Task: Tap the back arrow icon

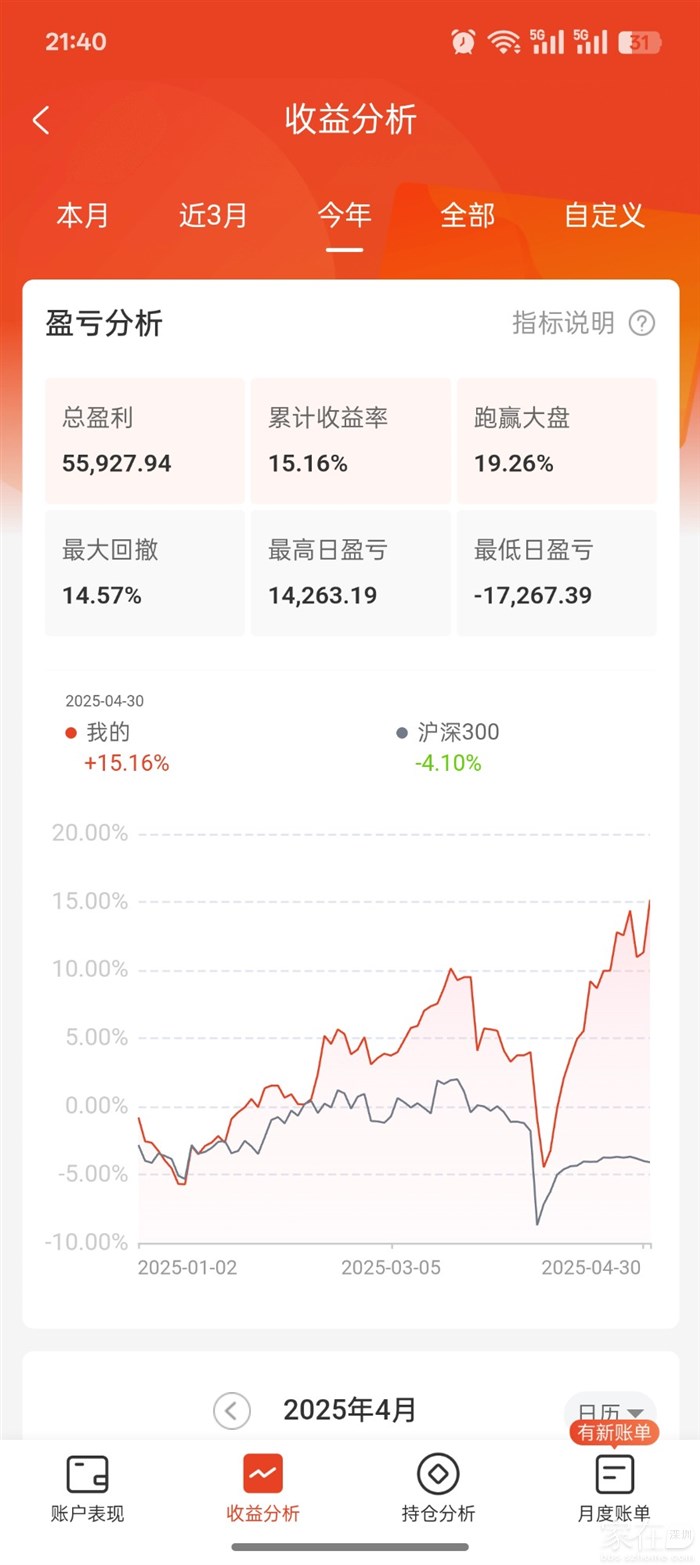Action: click(x=41, y=121)
